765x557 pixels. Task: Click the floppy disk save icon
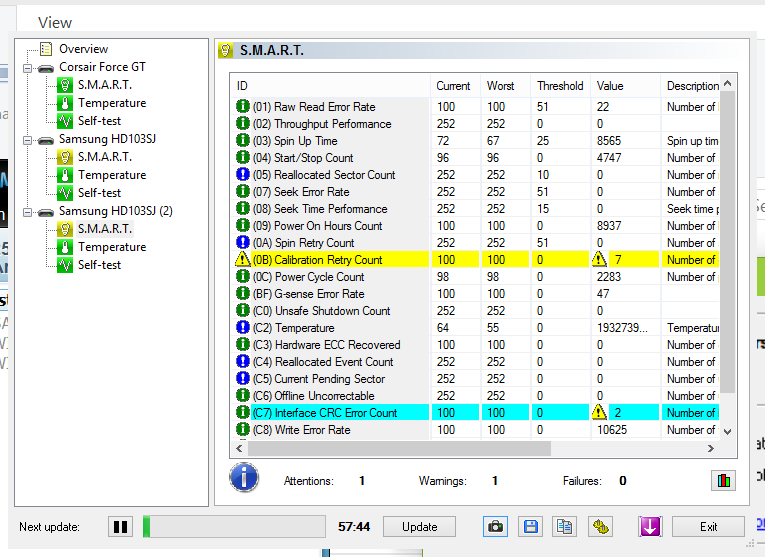click(530, 527)
